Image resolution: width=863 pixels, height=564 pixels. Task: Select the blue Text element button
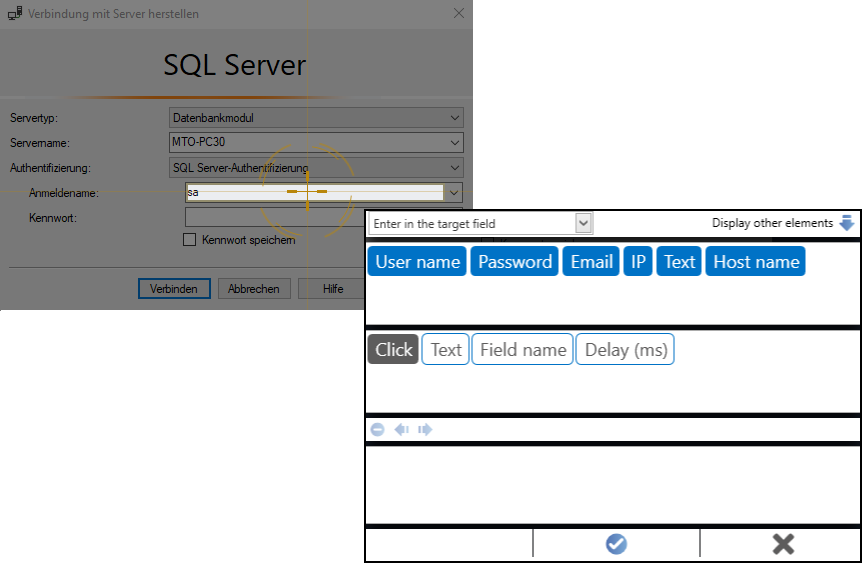tap(679, 261)
